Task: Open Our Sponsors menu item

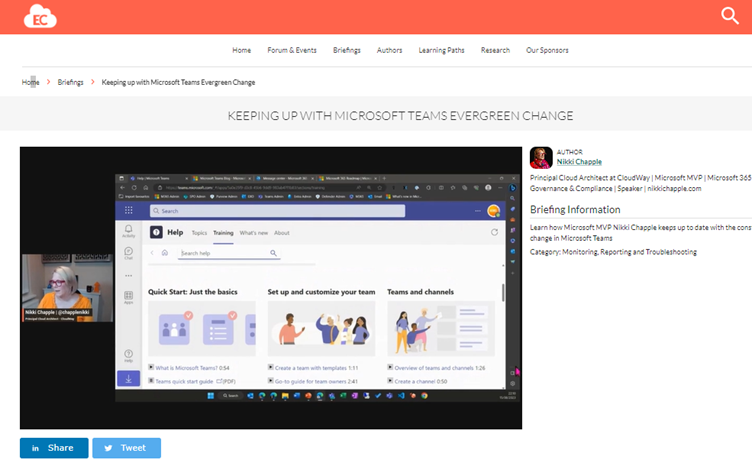Action: [x=547, y=50]
